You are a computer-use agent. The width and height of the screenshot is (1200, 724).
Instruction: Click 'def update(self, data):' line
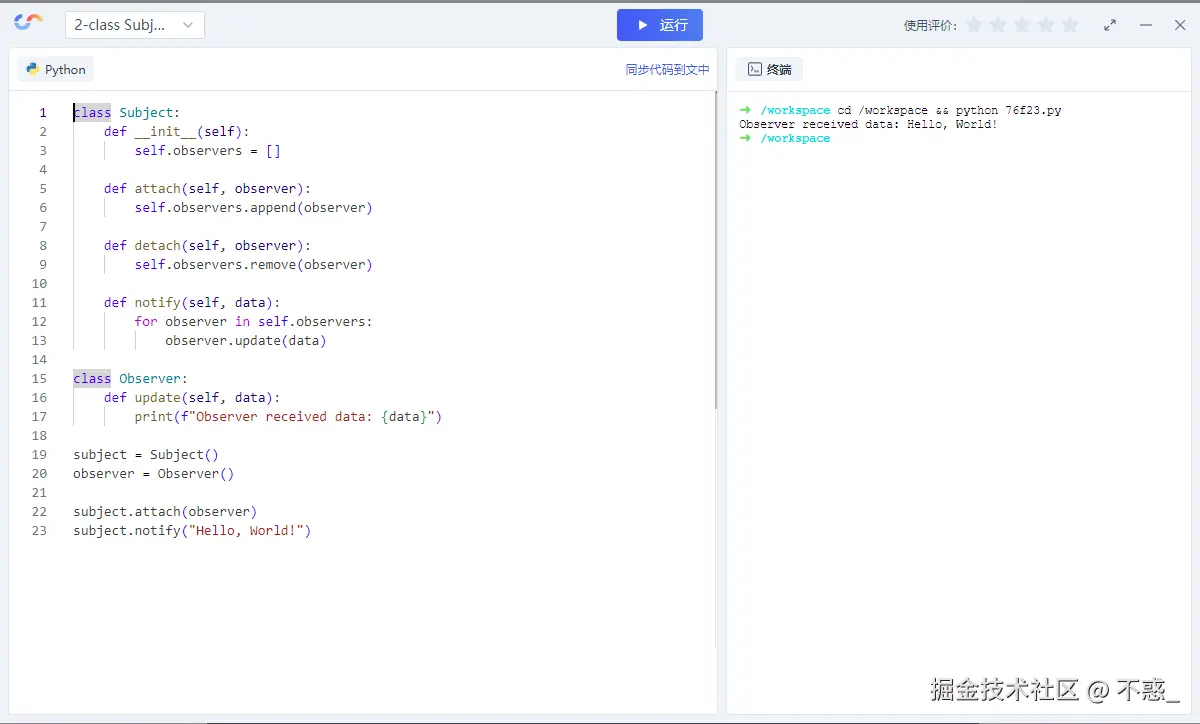192,398
